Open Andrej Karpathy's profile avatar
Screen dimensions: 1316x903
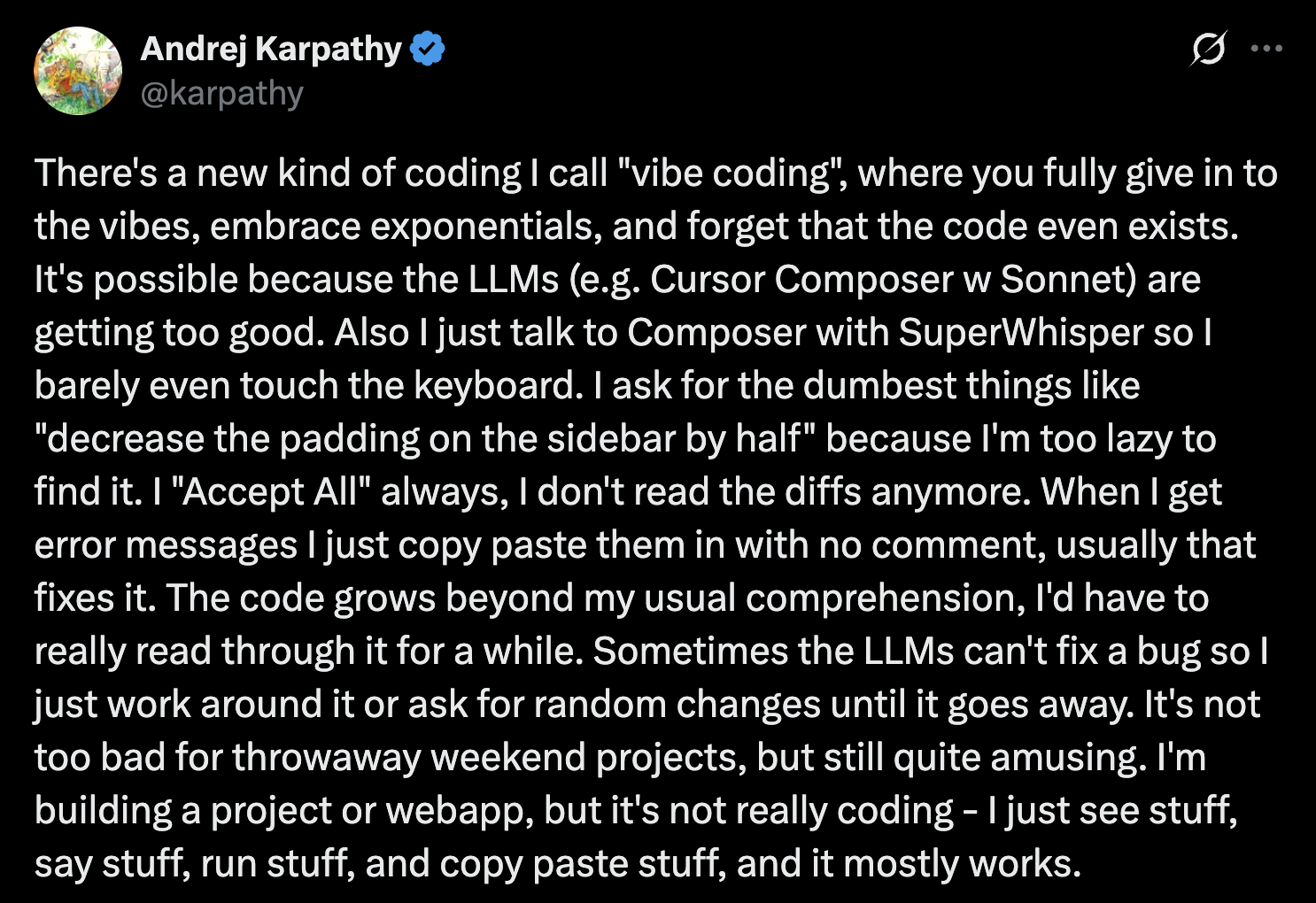tap(78, 71)
